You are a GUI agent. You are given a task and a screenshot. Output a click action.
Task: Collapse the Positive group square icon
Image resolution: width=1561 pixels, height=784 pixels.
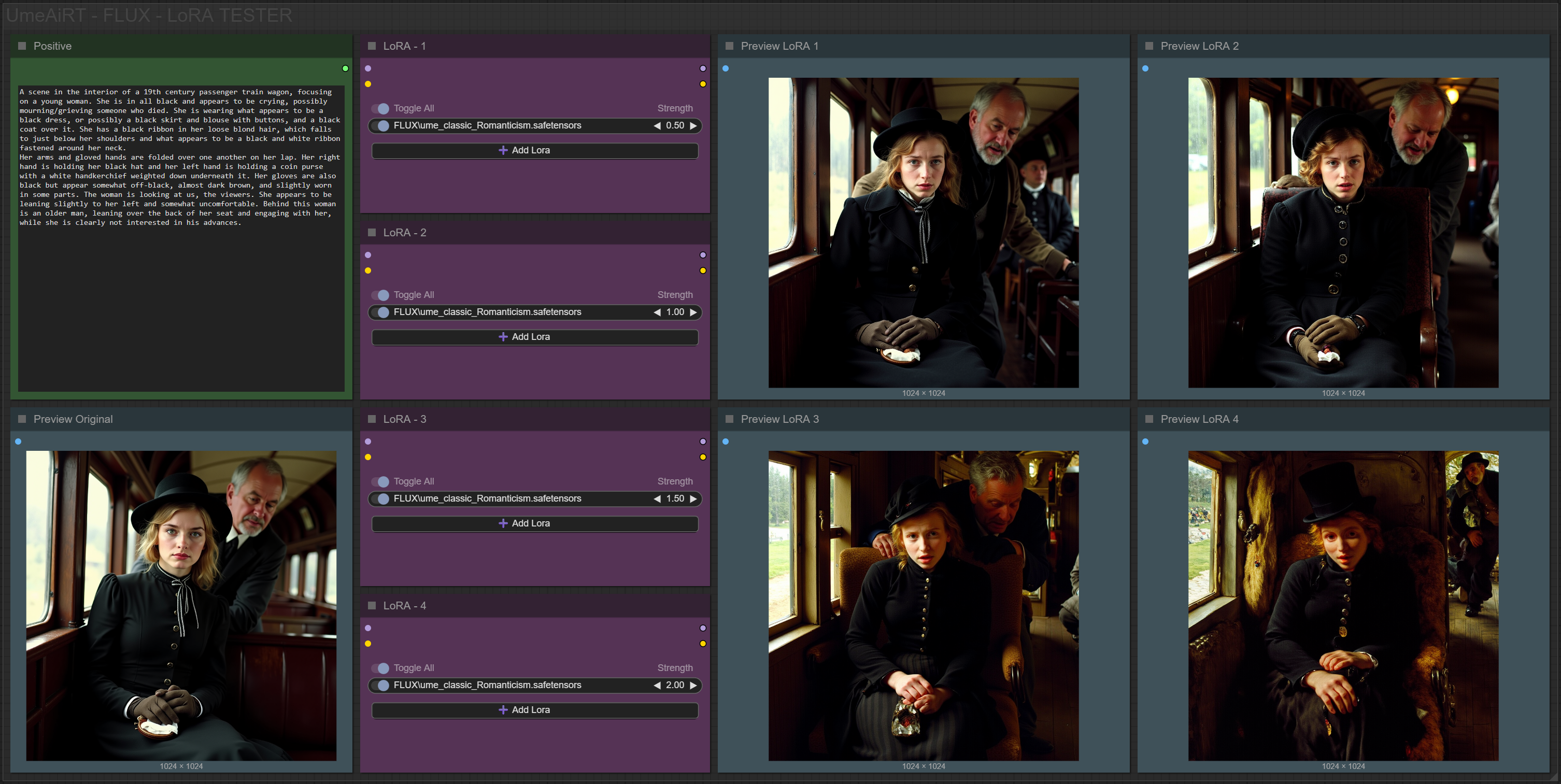click(22, 46)
